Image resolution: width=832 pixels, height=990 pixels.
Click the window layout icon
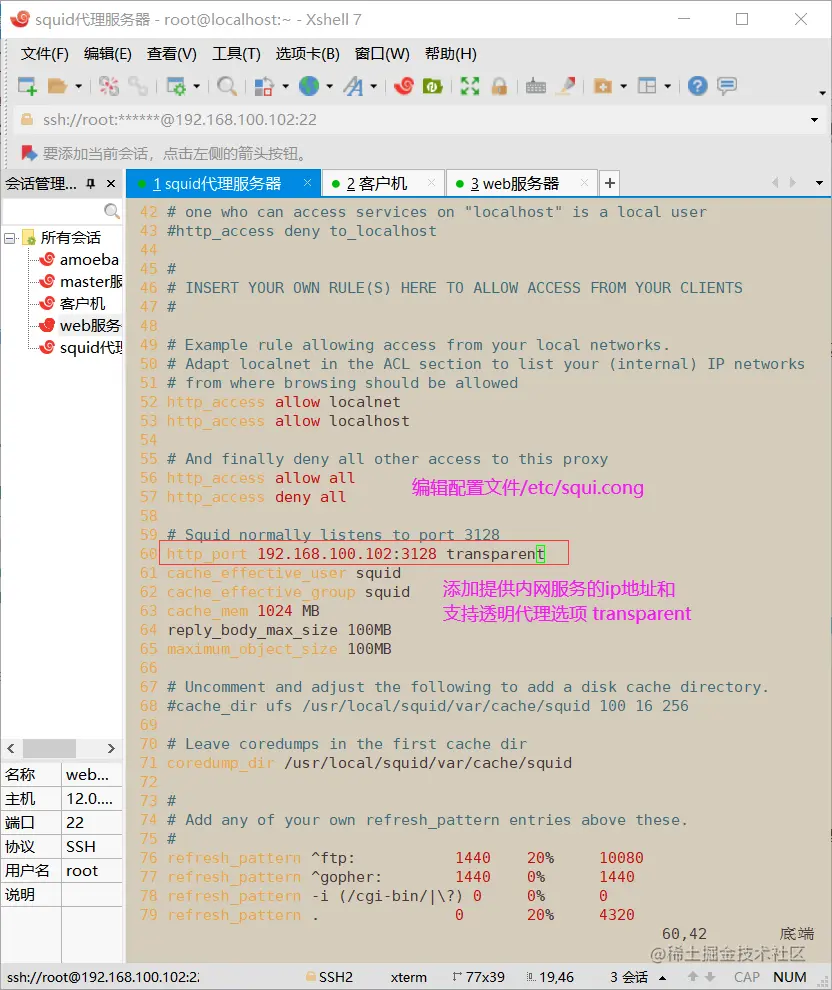647,86
